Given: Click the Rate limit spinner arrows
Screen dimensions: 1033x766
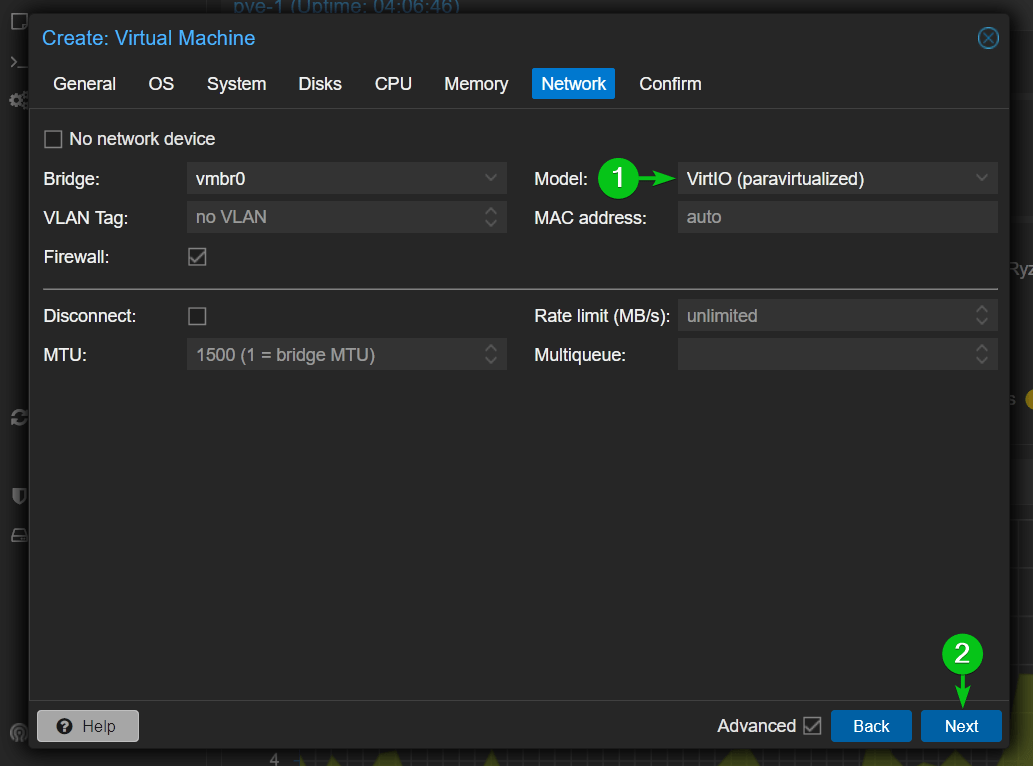Looking at the screenshot, I should click(x=982, y=315).
